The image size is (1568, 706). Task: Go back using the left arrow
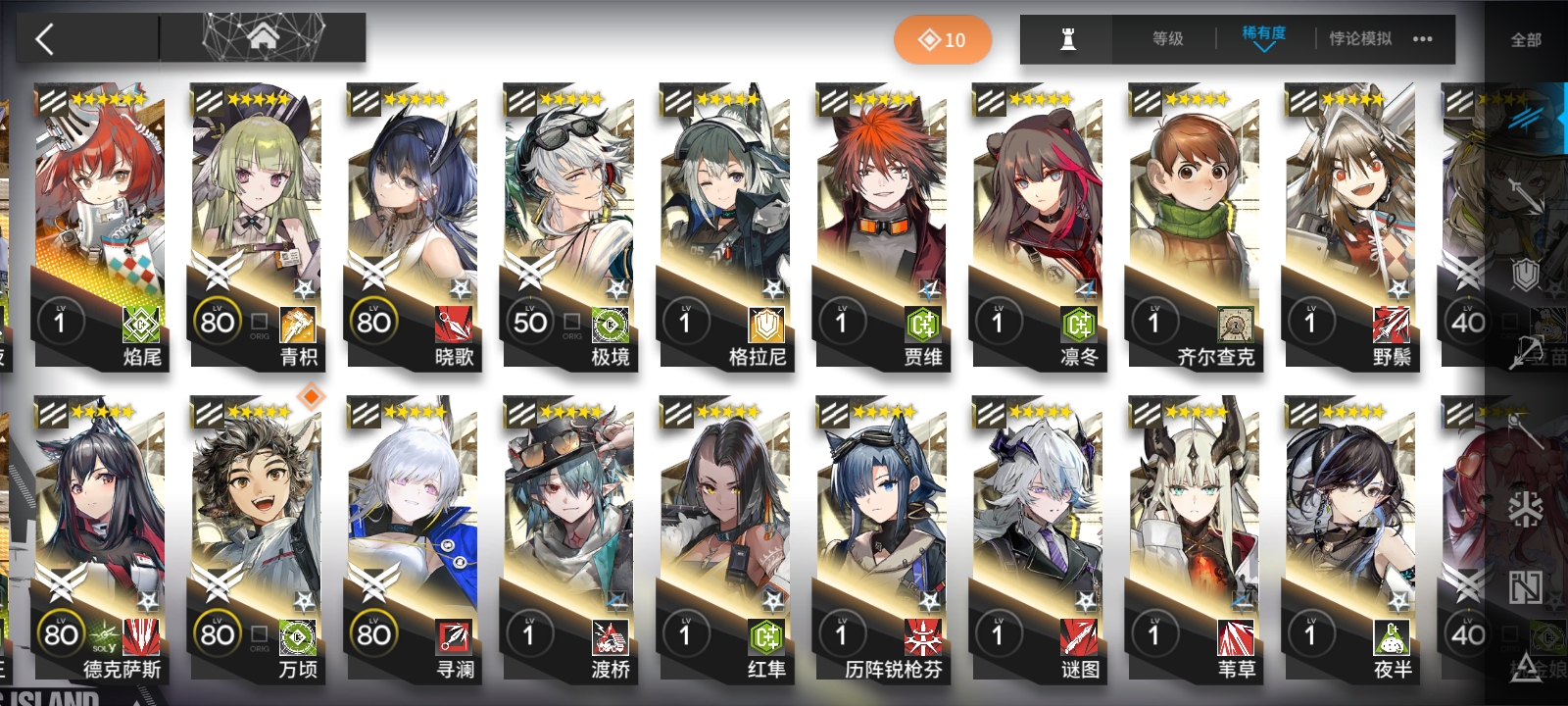45,39
